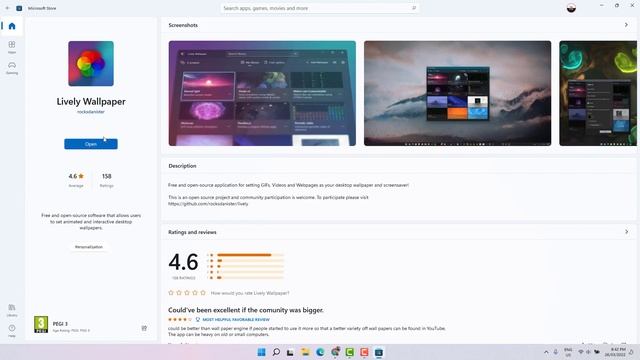Click the Lively Wallpaper app logo
The image size is (640, 360).
[x=91, y=64]
